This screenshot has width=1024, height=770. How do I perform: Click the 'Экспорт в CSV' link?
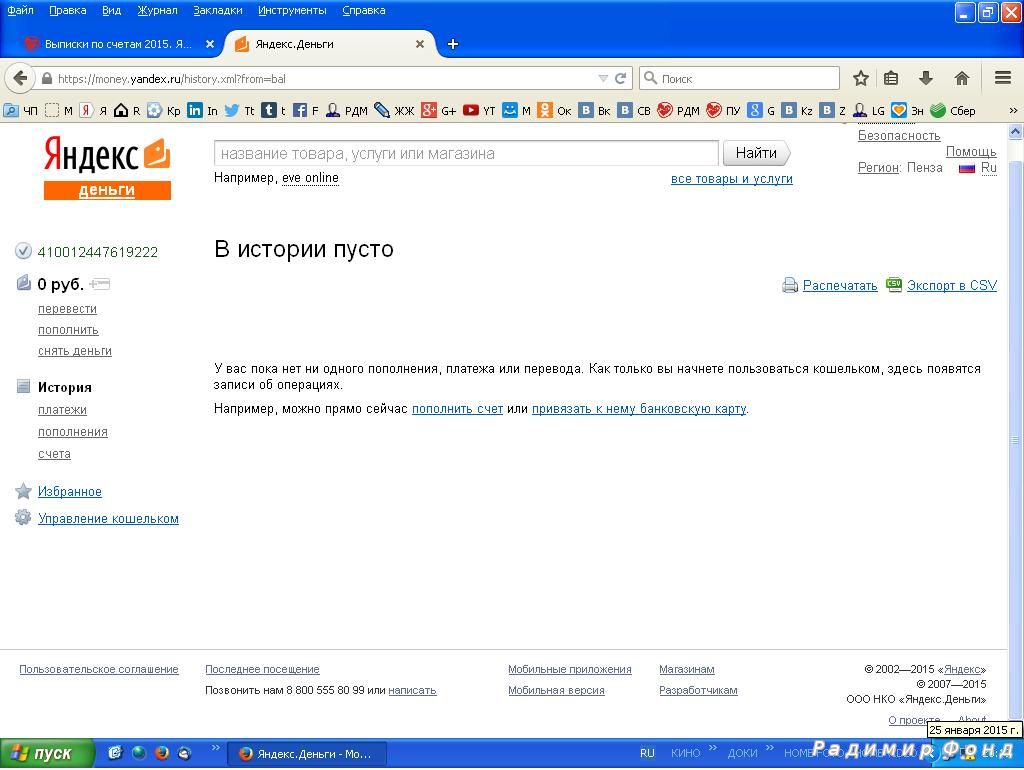952,285
